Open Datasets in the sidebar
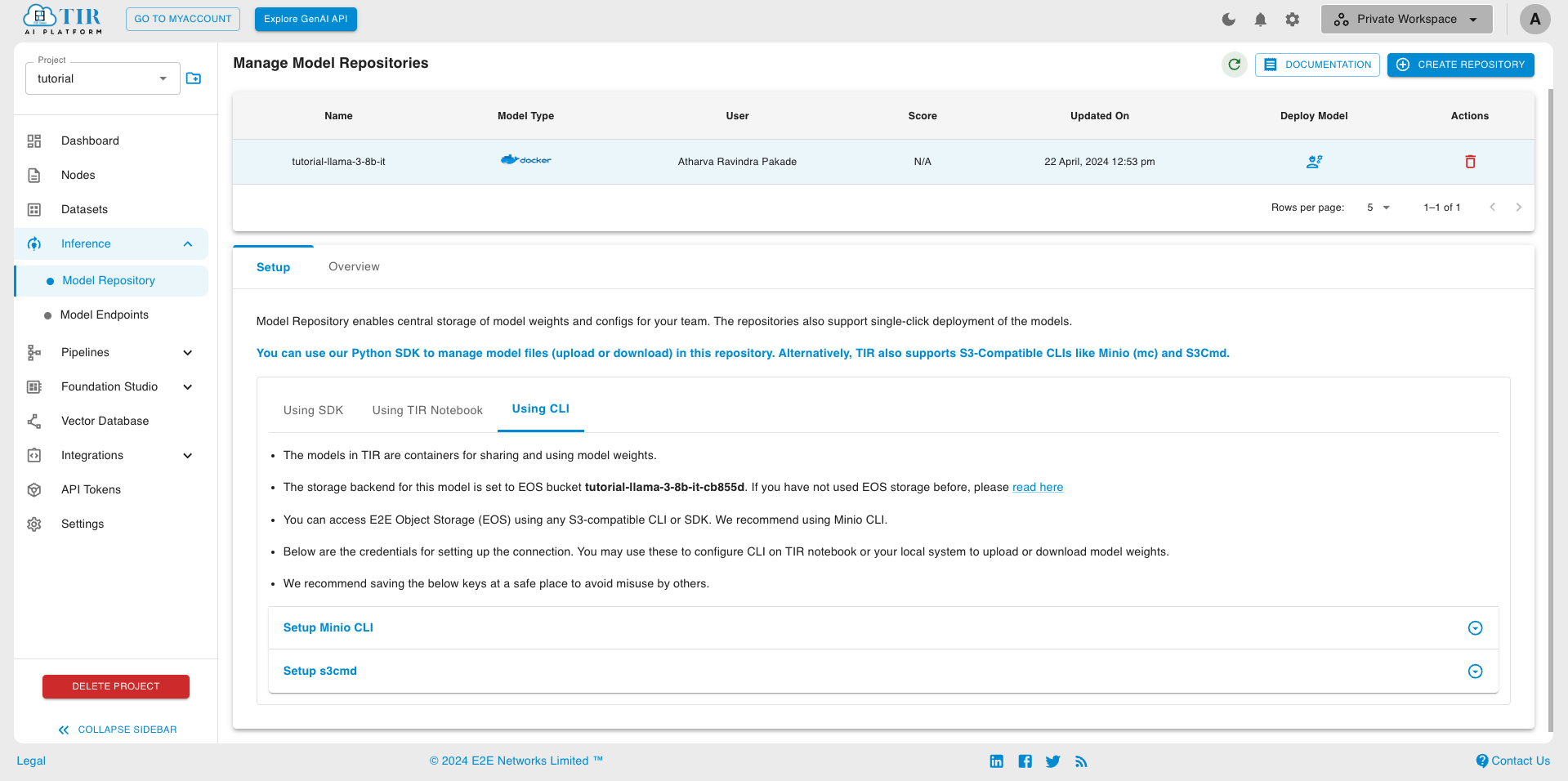 tap(84, 209)
